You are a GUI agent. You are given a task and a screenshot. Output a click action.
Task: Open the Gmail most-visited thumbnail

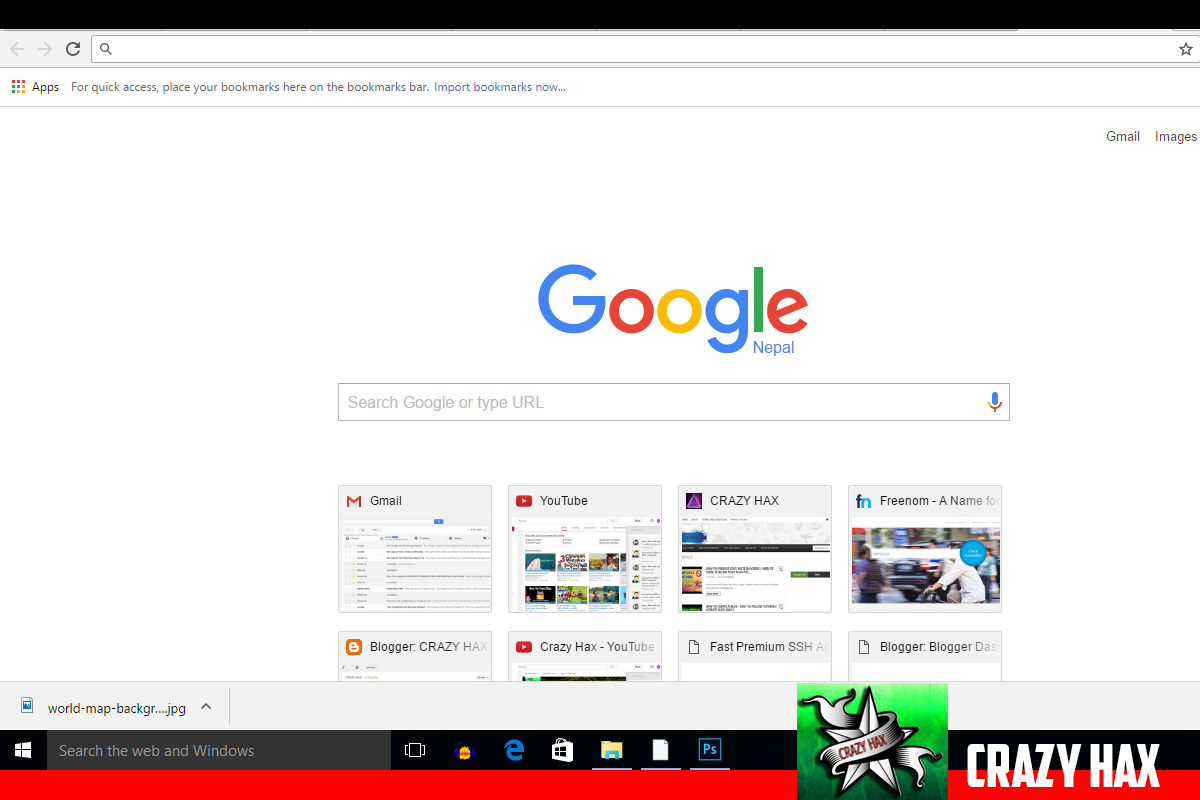point(415,549)
